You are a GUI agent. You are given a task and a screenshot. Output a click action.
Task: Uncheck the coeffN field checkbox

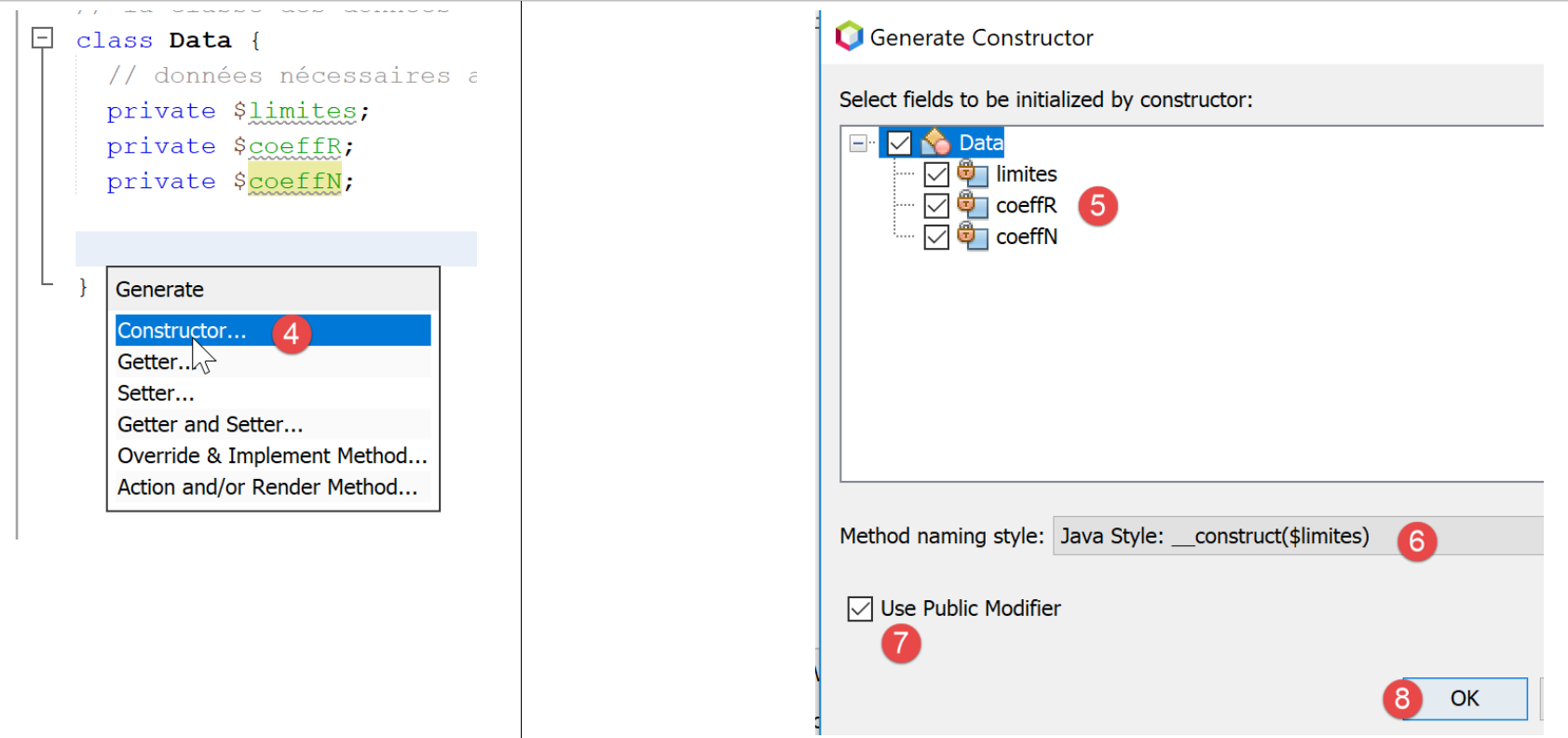click(x=936, y=237)
